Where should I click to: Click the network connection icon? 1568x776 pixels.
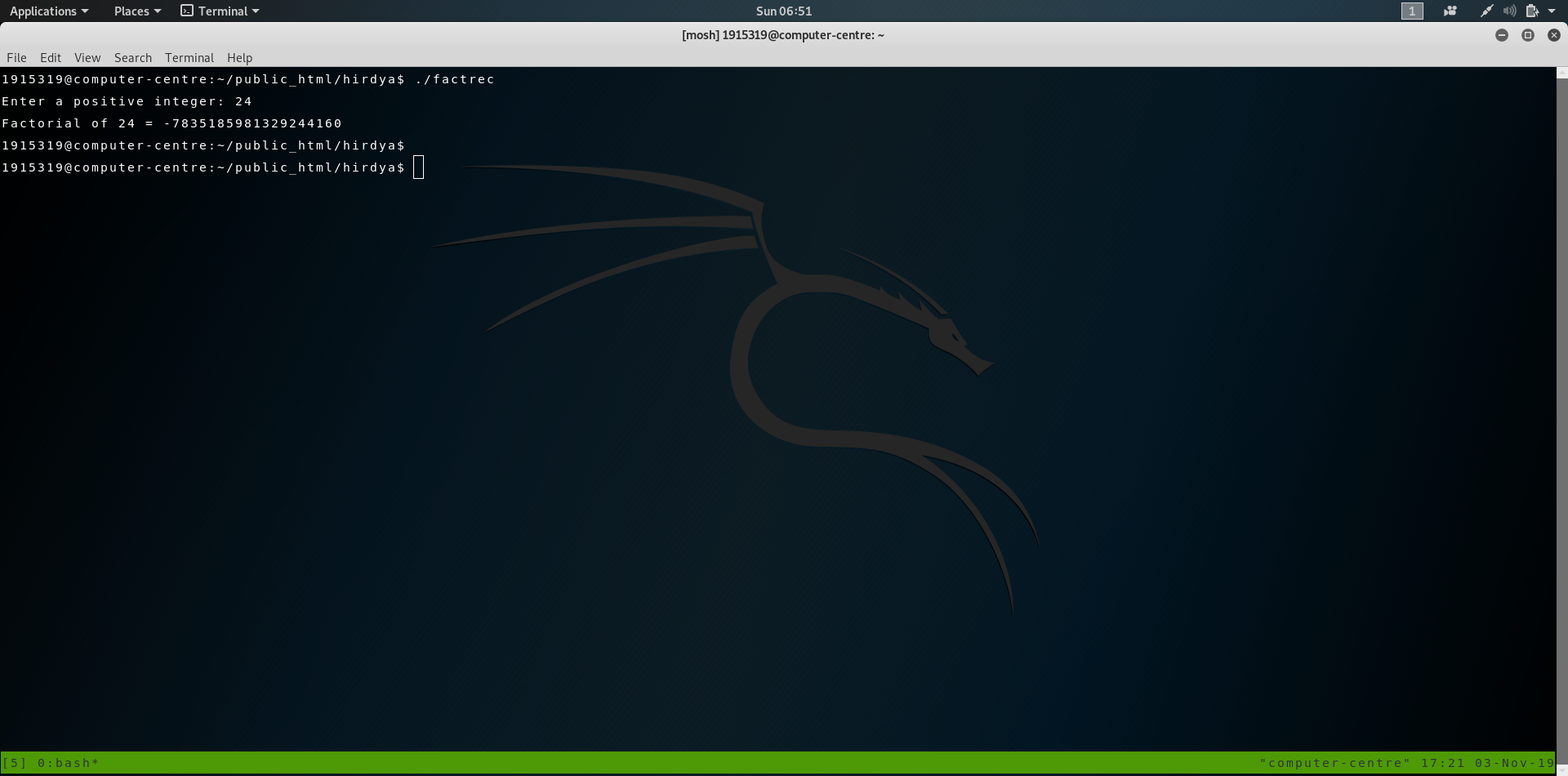1486,11
